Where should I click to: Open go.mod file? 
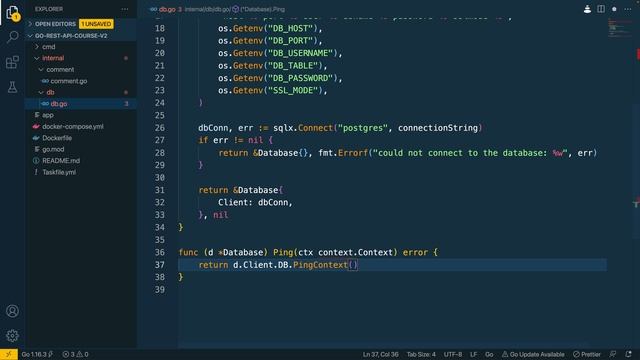(x=53, y=150)
